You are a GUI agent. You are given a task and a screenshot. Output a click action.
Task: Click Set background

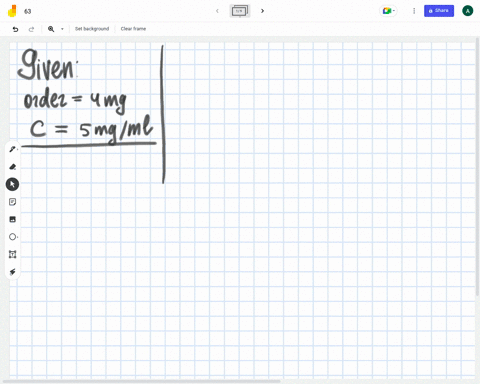(x=92, y=29)
